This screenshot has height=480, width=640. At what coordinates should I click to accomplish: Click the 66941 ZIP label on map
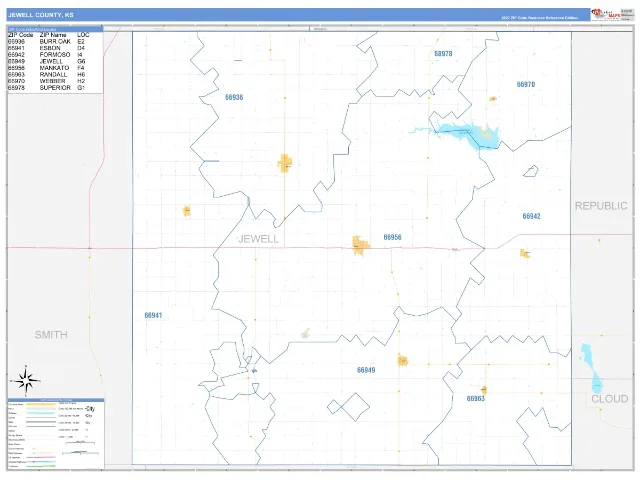coord(153,316)
